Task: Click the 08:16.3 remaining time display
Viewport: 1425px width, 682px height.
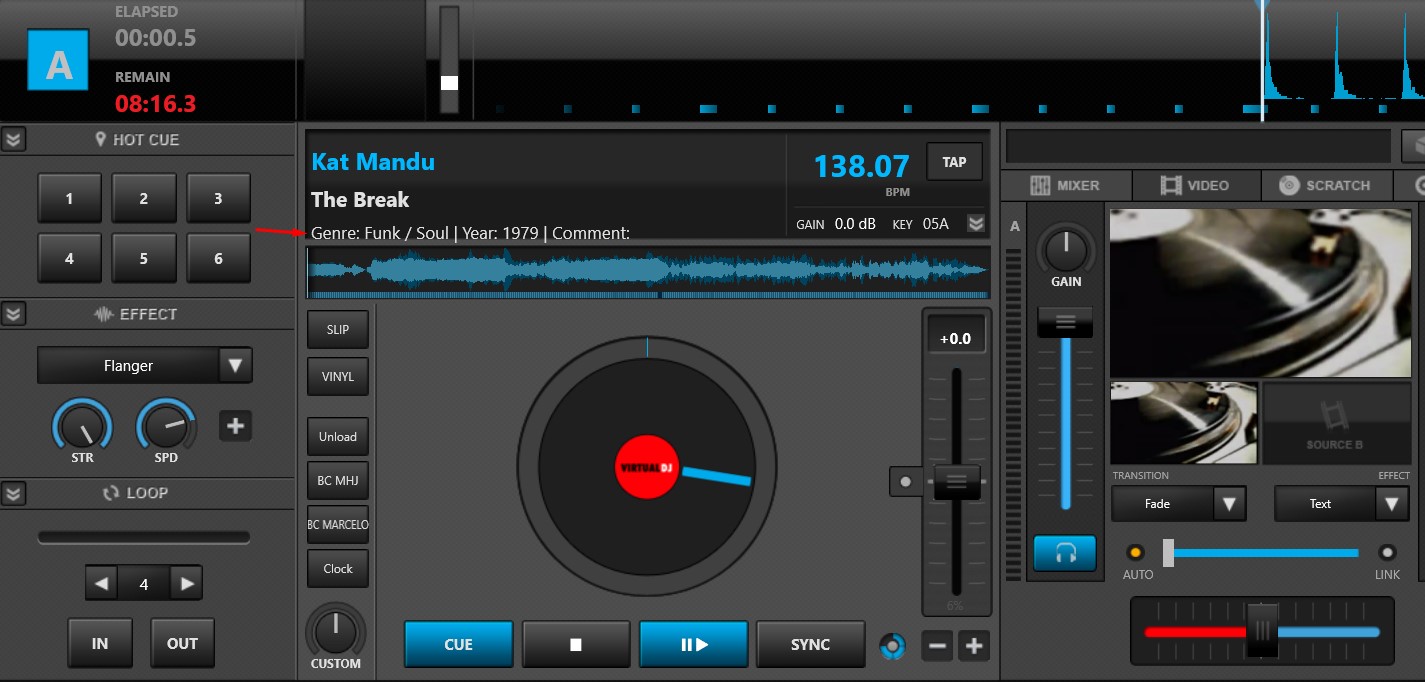Action: tap(156, 103)
